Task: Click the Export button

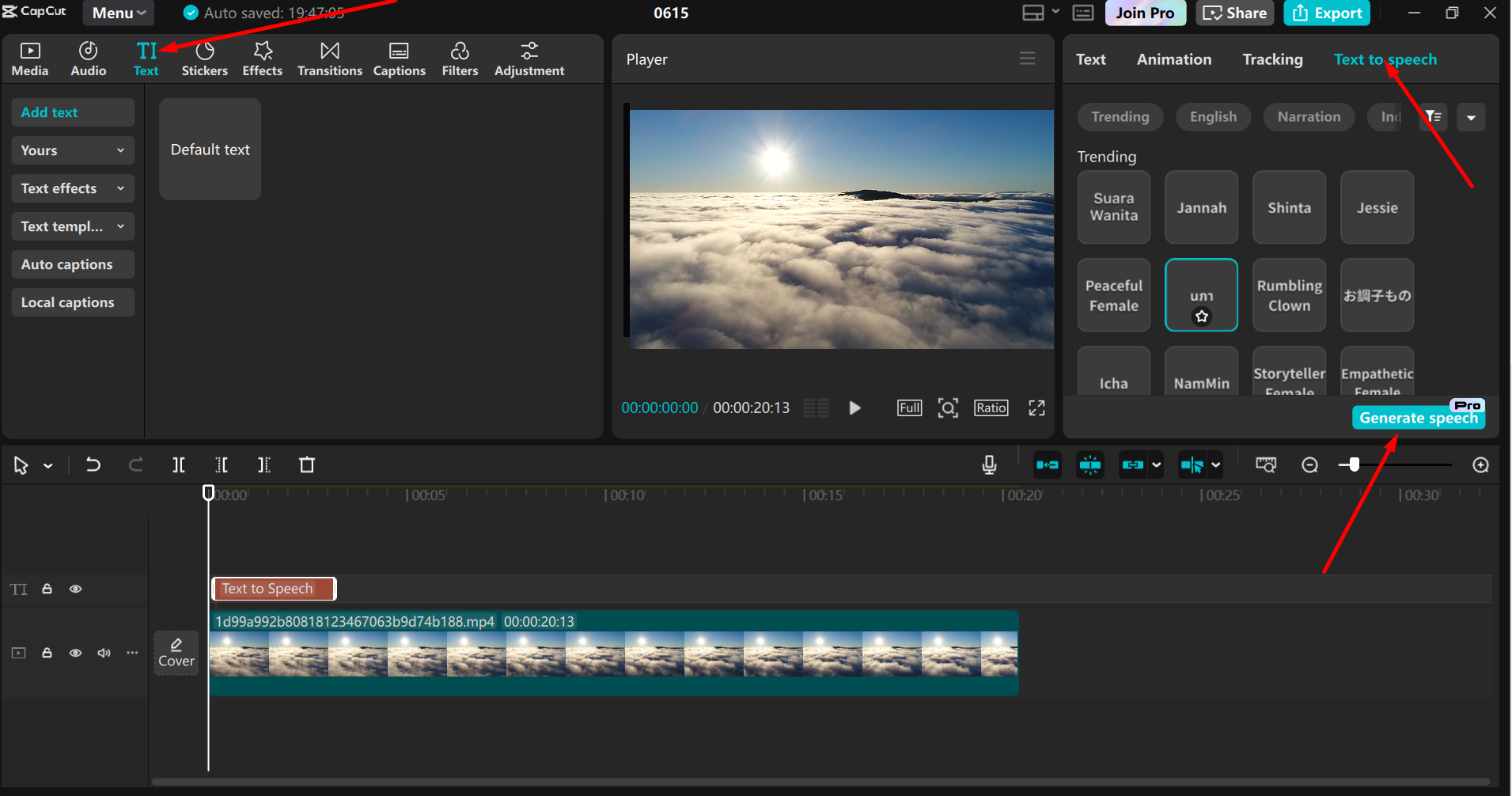Action: point(1326,13)
